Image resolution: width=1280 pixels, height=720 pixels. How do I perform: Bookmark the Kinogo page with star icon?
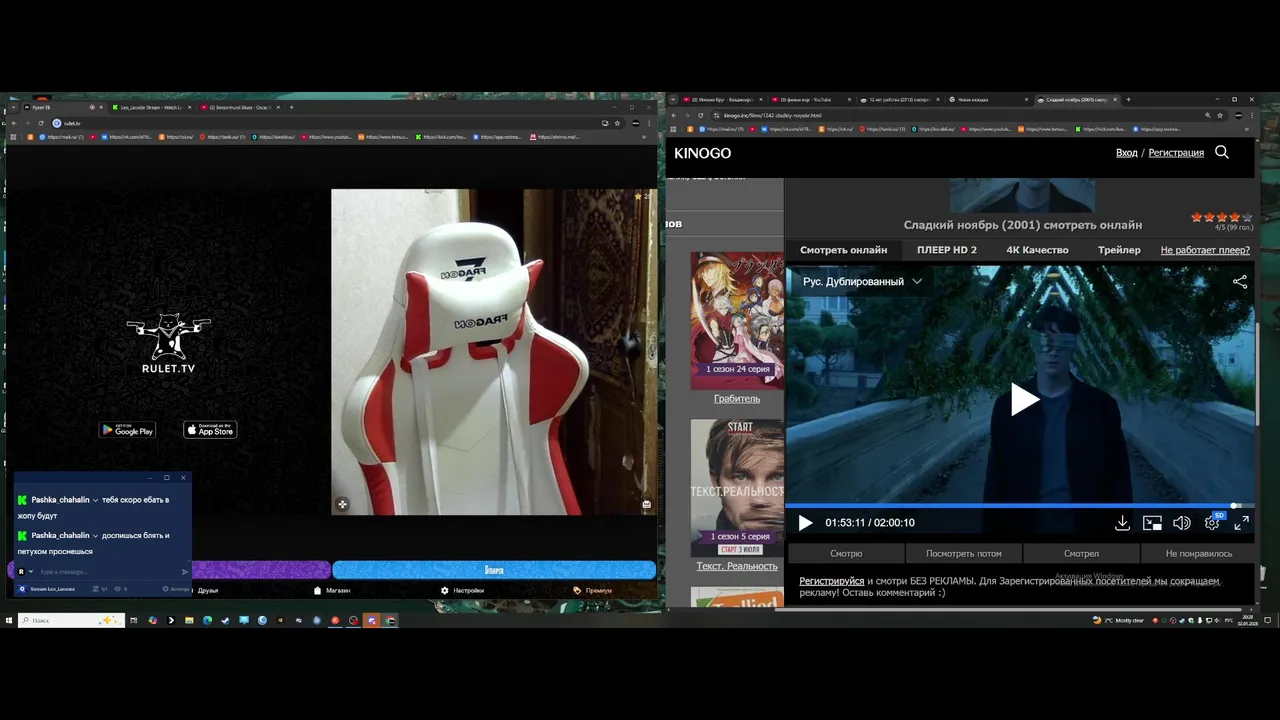1220,115
